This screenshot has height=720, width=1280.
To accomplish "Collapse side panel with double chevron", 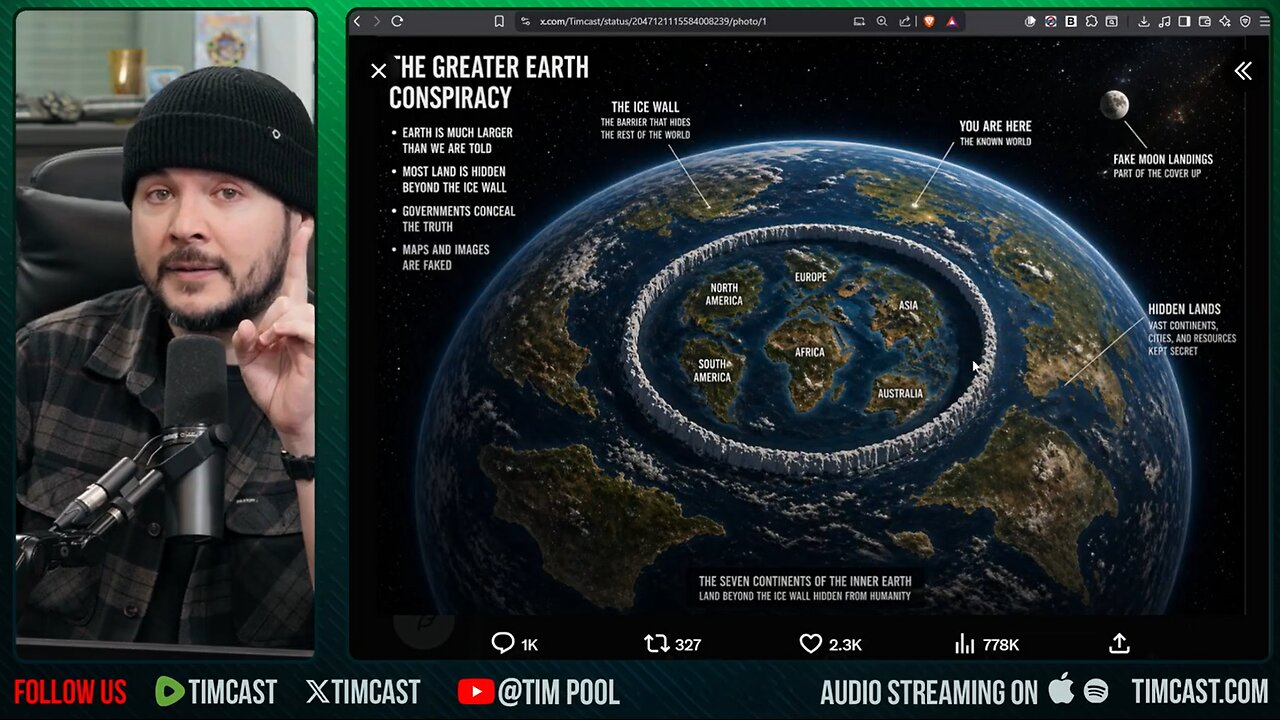I will 1242,71.
